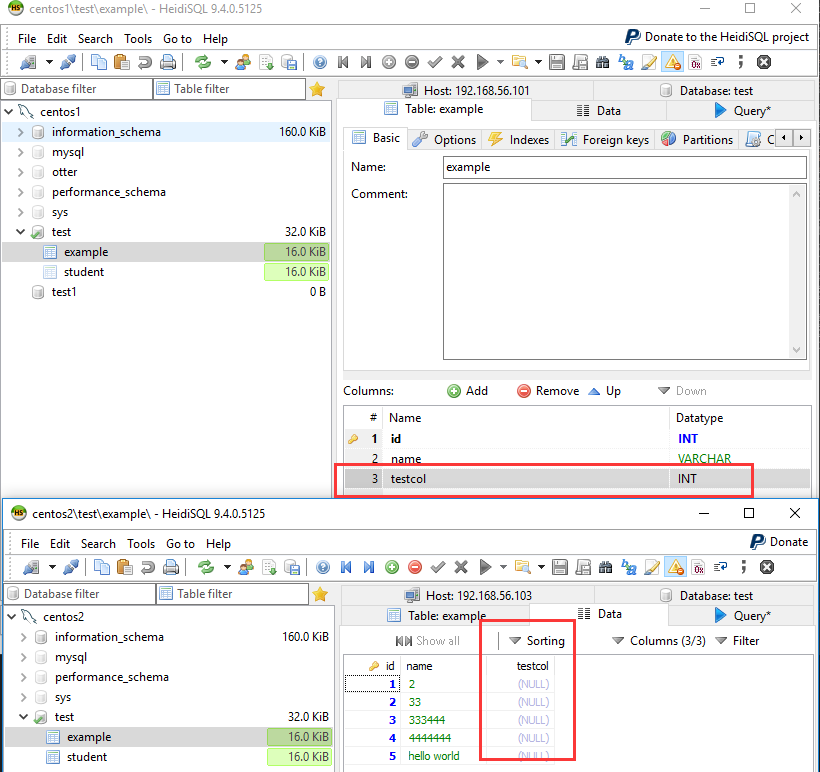Screen dimensions: 820x772
Task: Click Help icon in centos1 window toolbar
Action: pyautogui.click(x=320, y=63)
